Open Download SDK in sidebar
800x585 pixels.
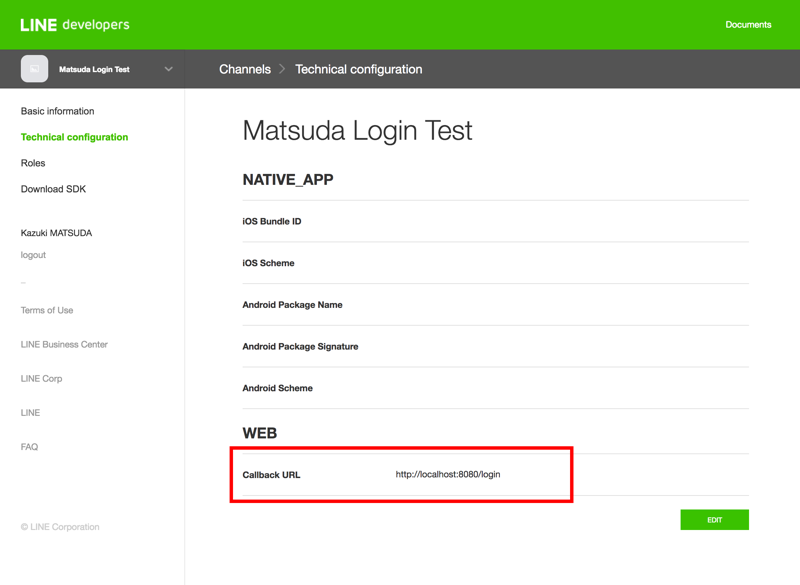click(54, 189)
